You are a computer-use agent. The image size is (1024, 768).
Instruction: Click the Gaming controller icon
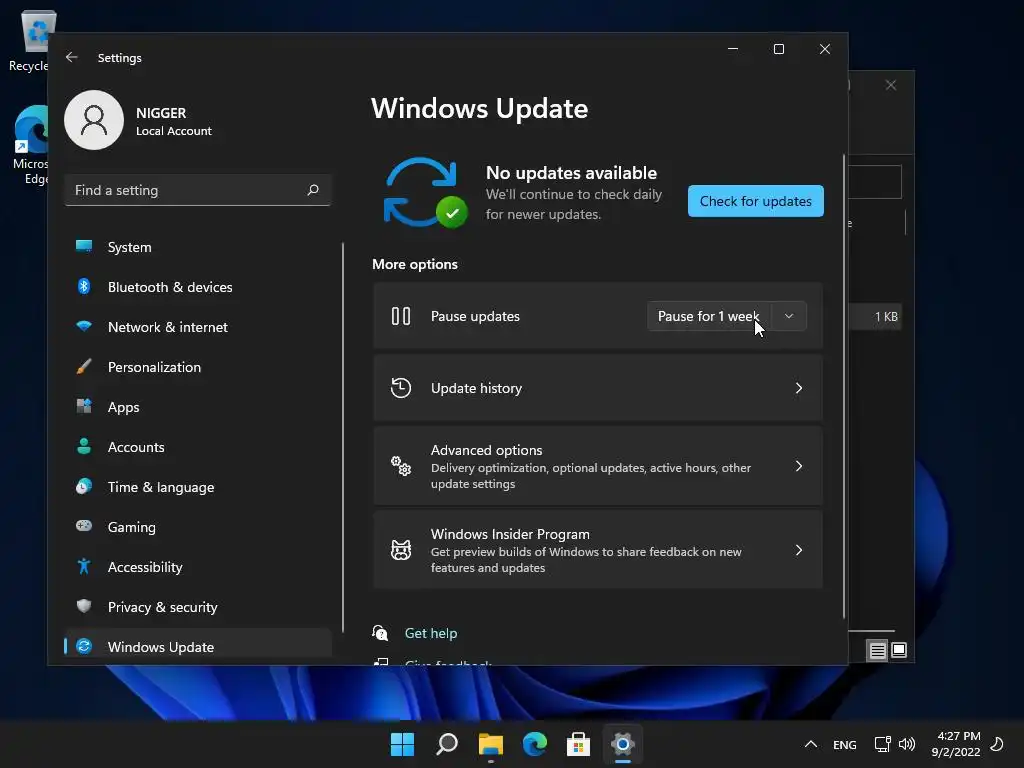coord(84,526)
